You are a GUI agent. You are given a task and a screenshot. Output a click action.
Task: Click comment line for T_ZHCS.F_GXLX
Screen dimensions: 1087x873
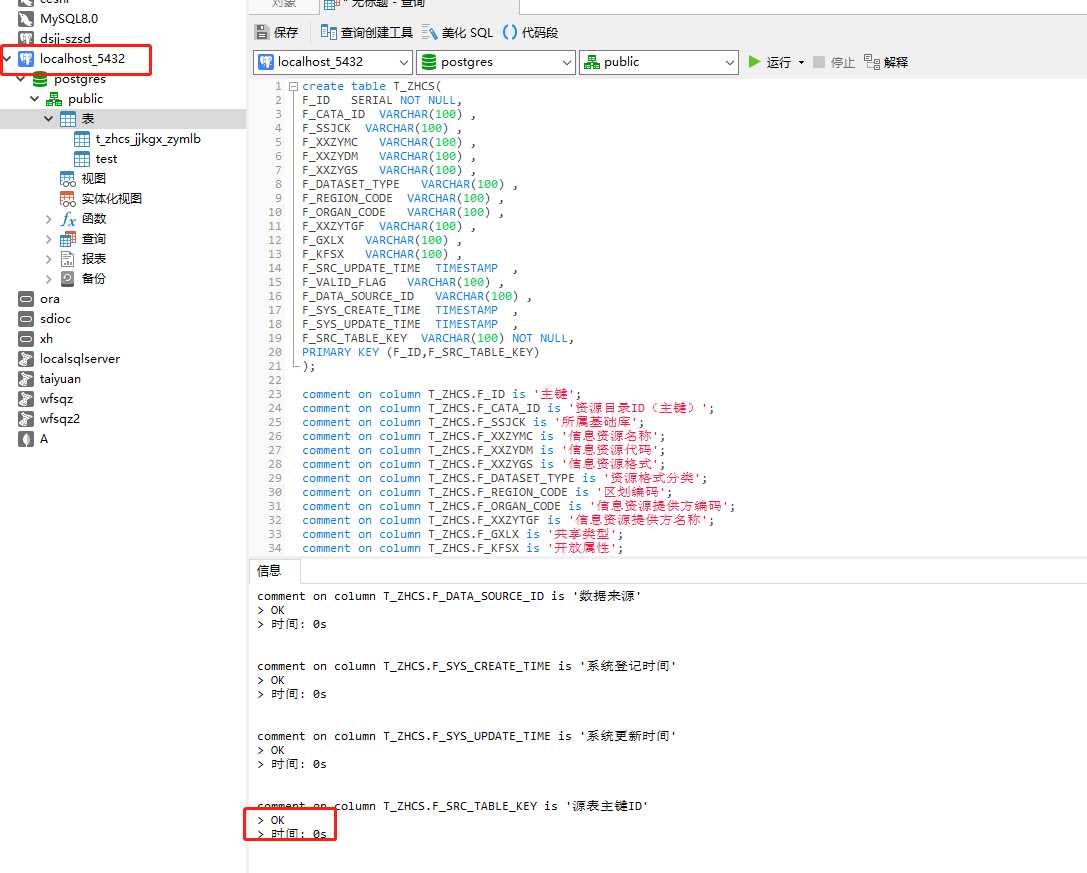(462, 535)
